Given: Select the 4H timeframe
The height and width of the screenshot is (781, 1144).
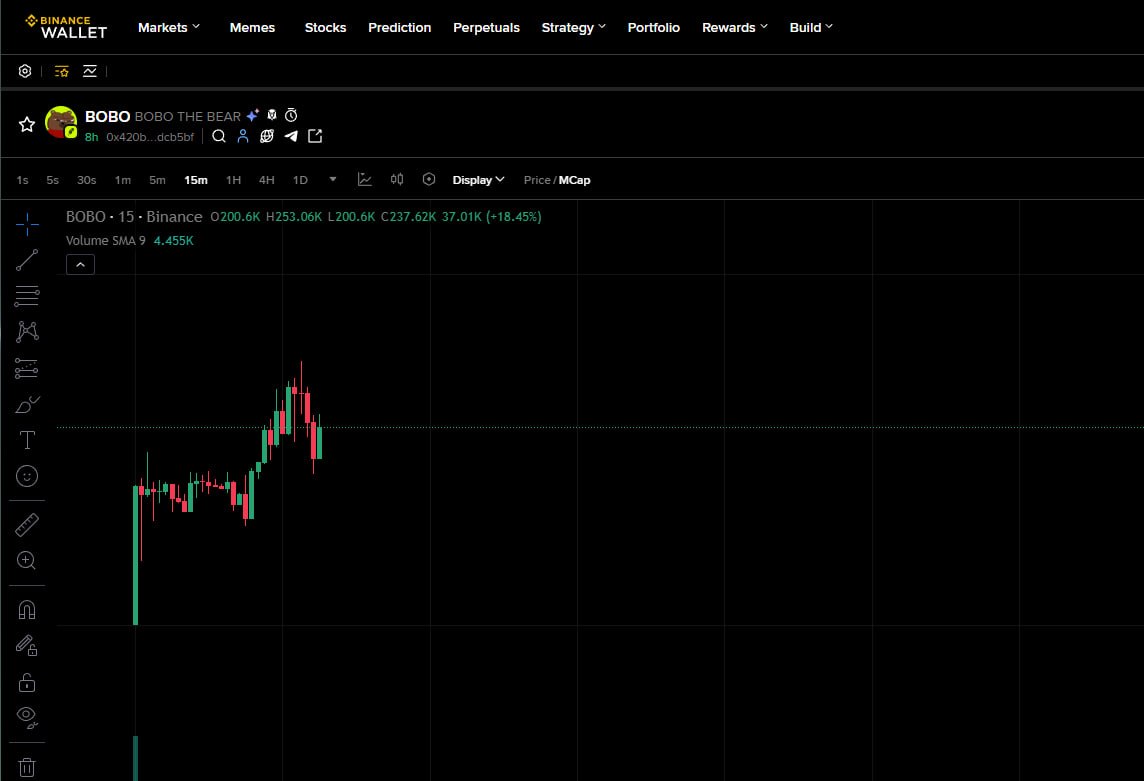Looking at the screenshot, I should coord(267,180).
